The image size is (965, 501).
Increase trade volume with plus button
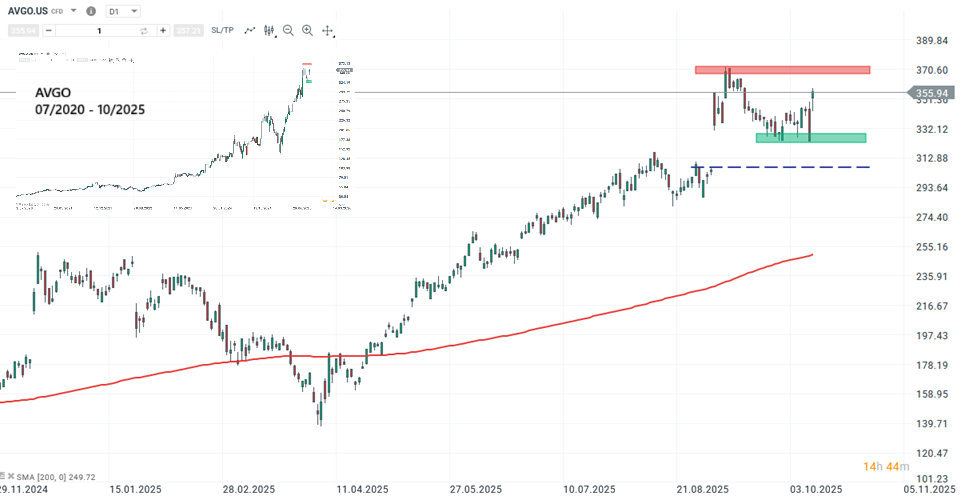coord(163,31)
